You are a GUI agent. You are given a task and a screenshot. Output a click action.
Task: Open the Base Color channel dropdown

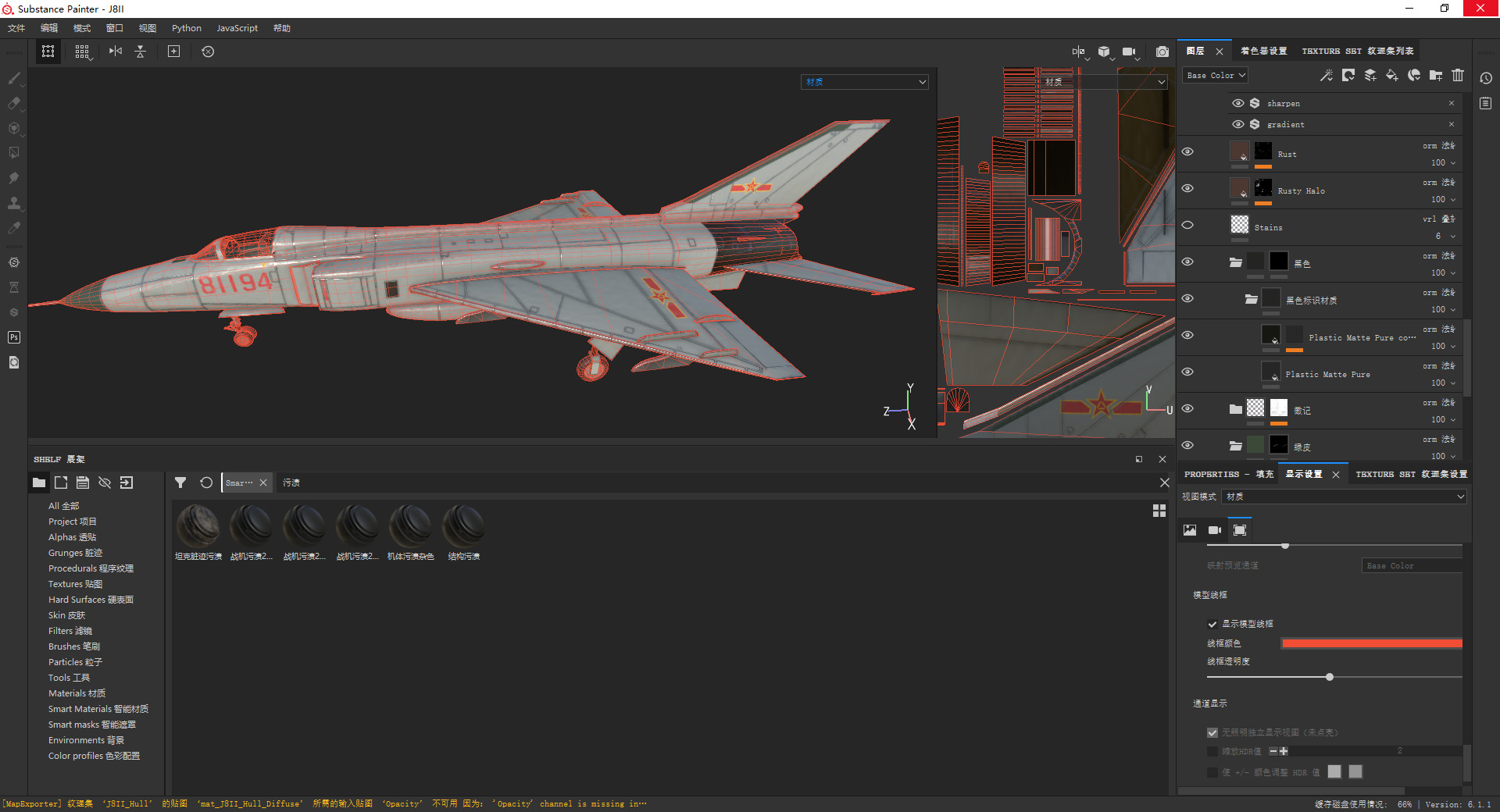pos(1216,76)
